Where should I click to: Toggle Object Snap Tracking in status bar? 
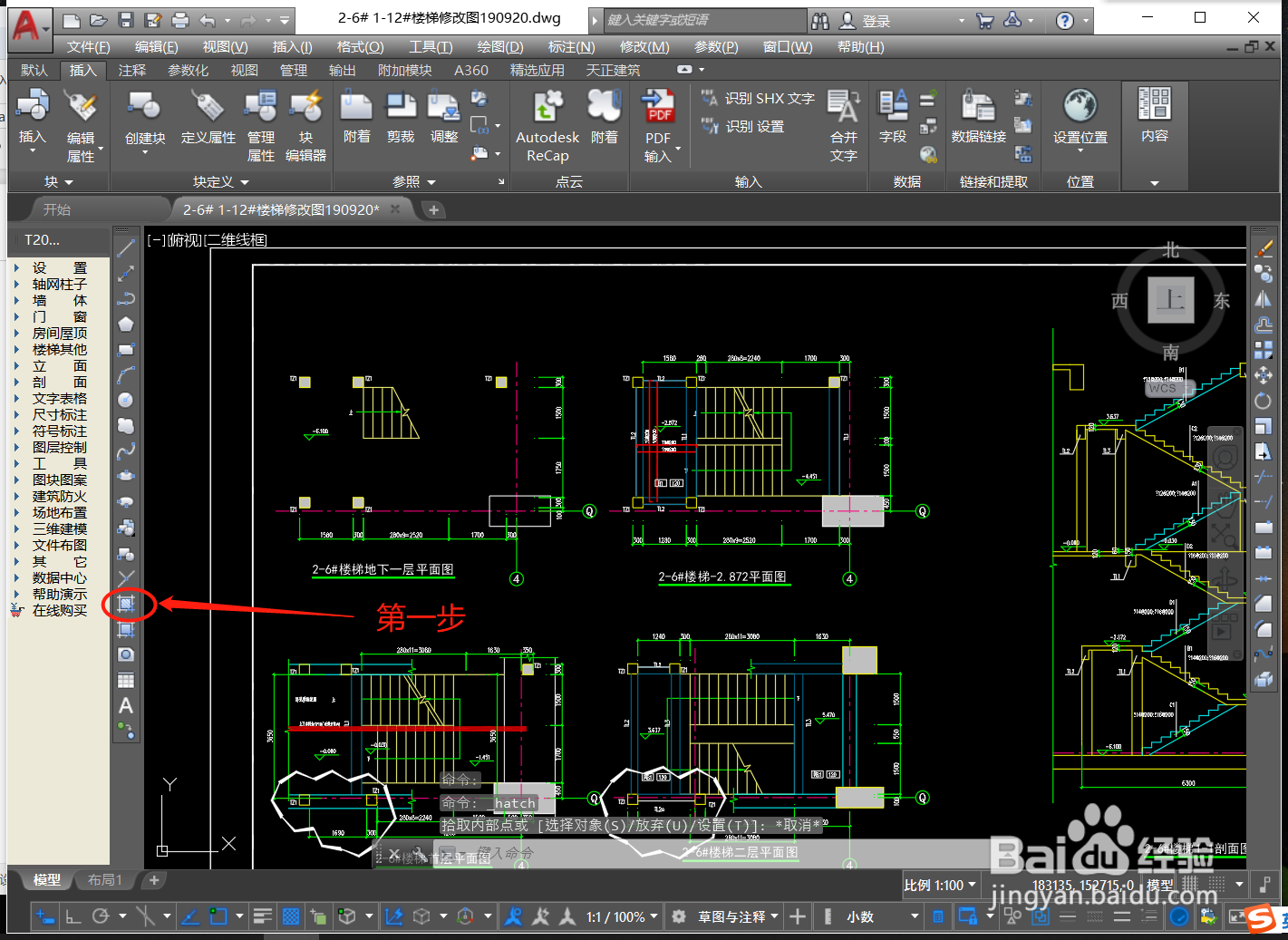click(x=190, y=916)
